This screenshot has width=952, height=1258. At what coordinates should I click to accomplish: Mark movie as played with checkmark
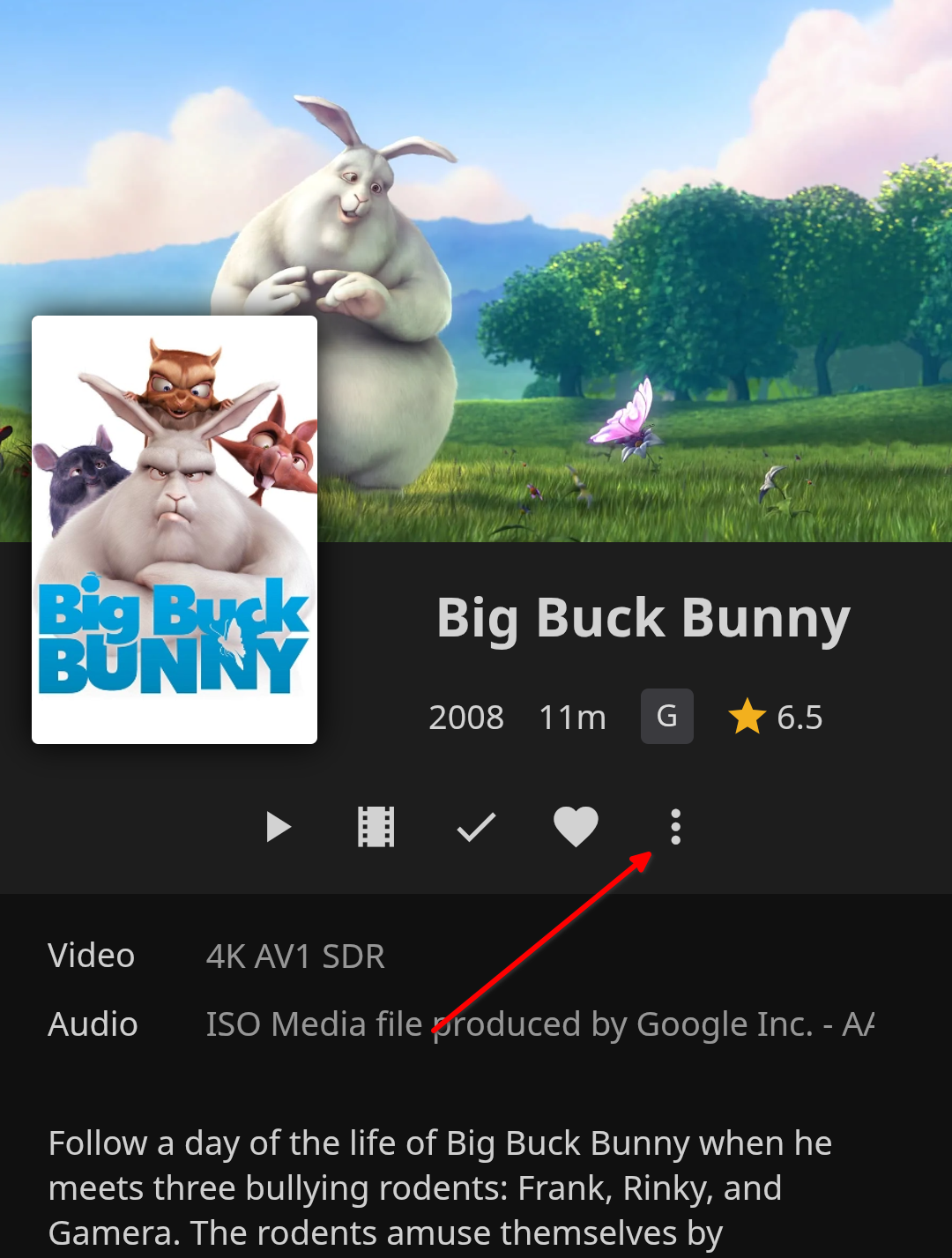click(476, 828)
